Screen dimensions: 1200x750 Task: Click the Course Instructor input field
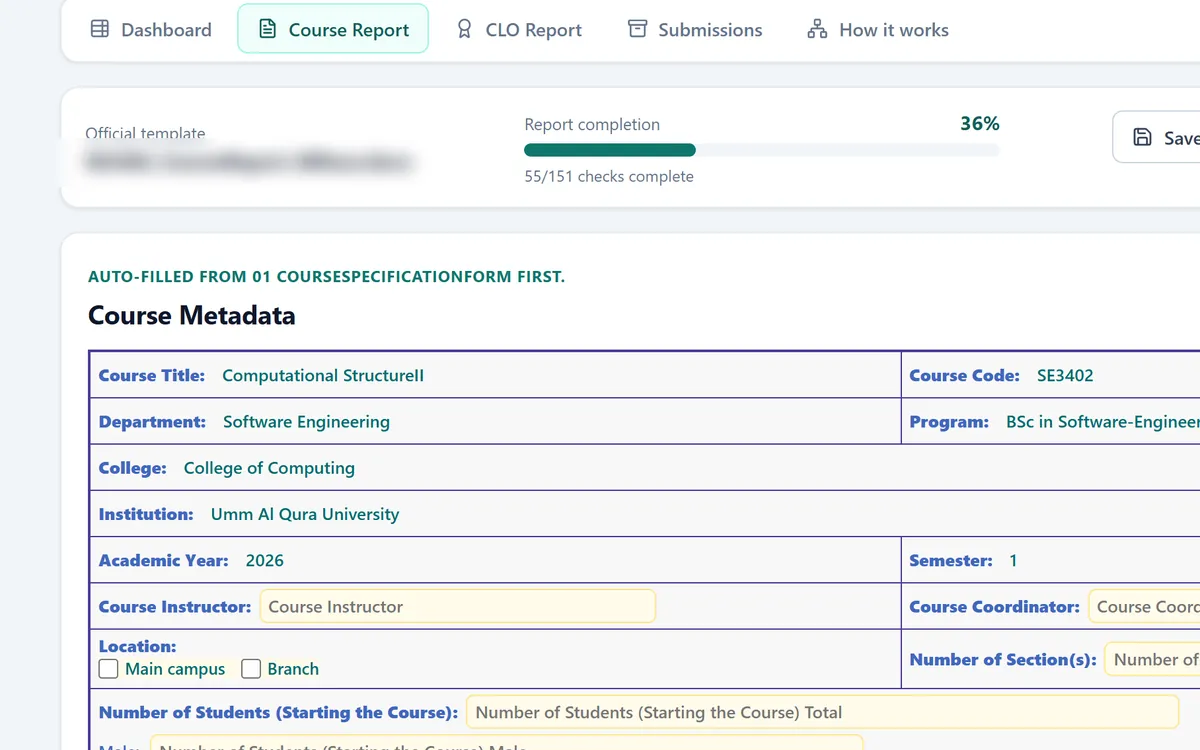(x=458, y=606)
